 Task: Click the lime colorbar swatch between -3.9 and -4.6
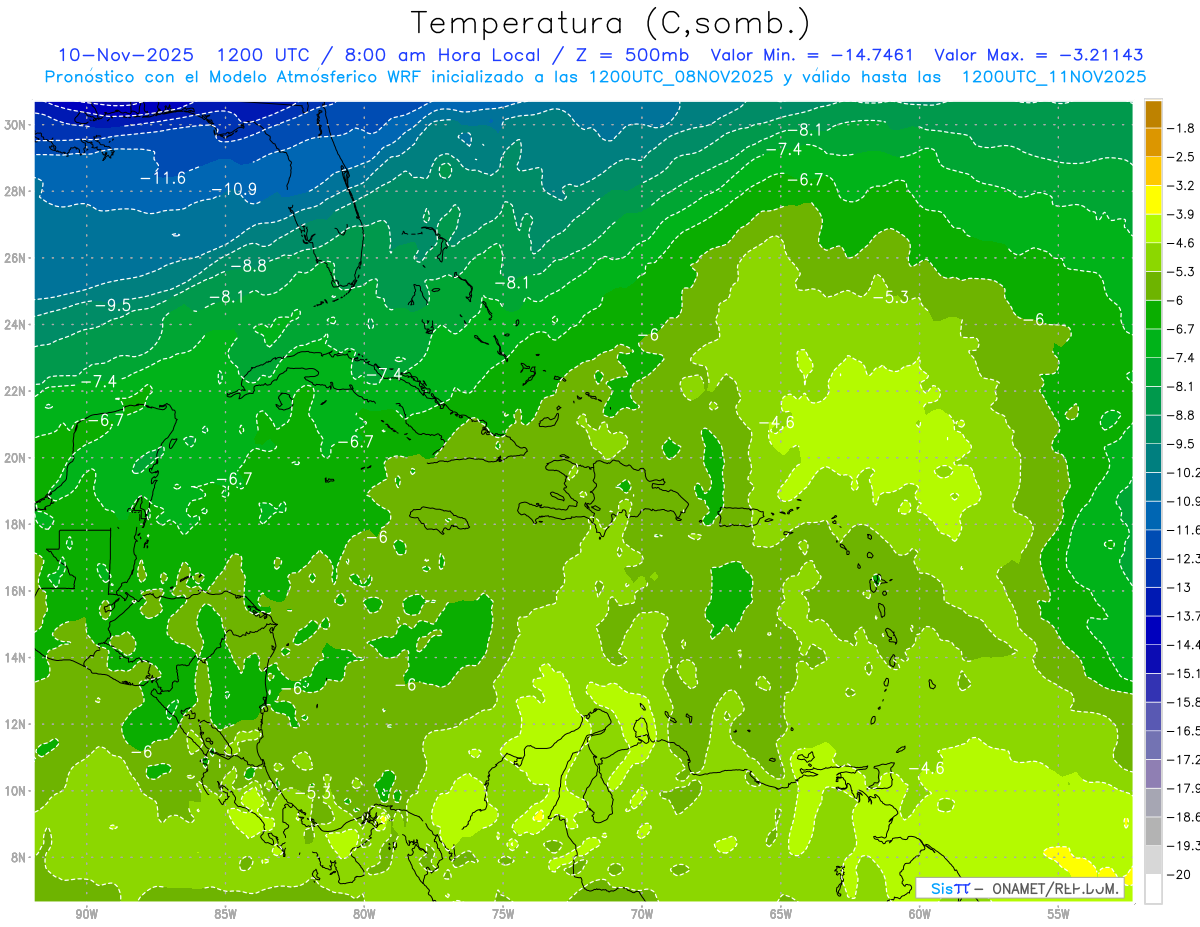1153,229
